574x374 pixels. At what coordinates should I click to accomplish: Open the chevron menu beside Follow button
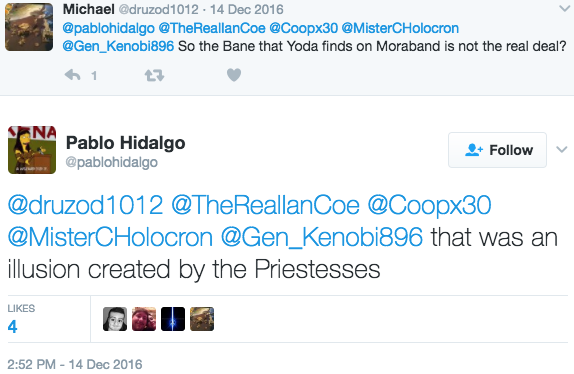(562, 149)
